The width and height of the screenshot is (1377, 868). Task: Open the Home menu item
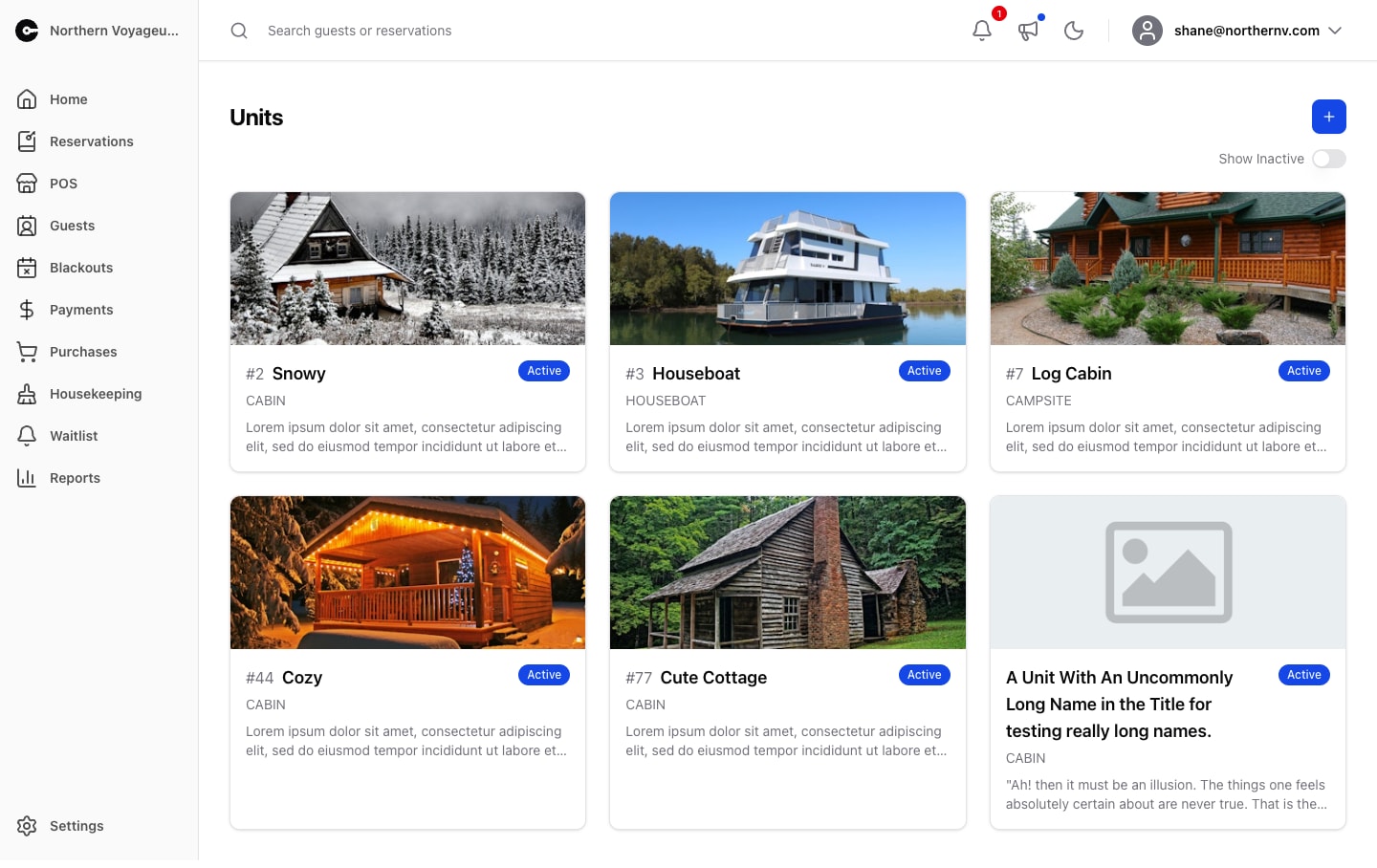[x=99, y=99]
